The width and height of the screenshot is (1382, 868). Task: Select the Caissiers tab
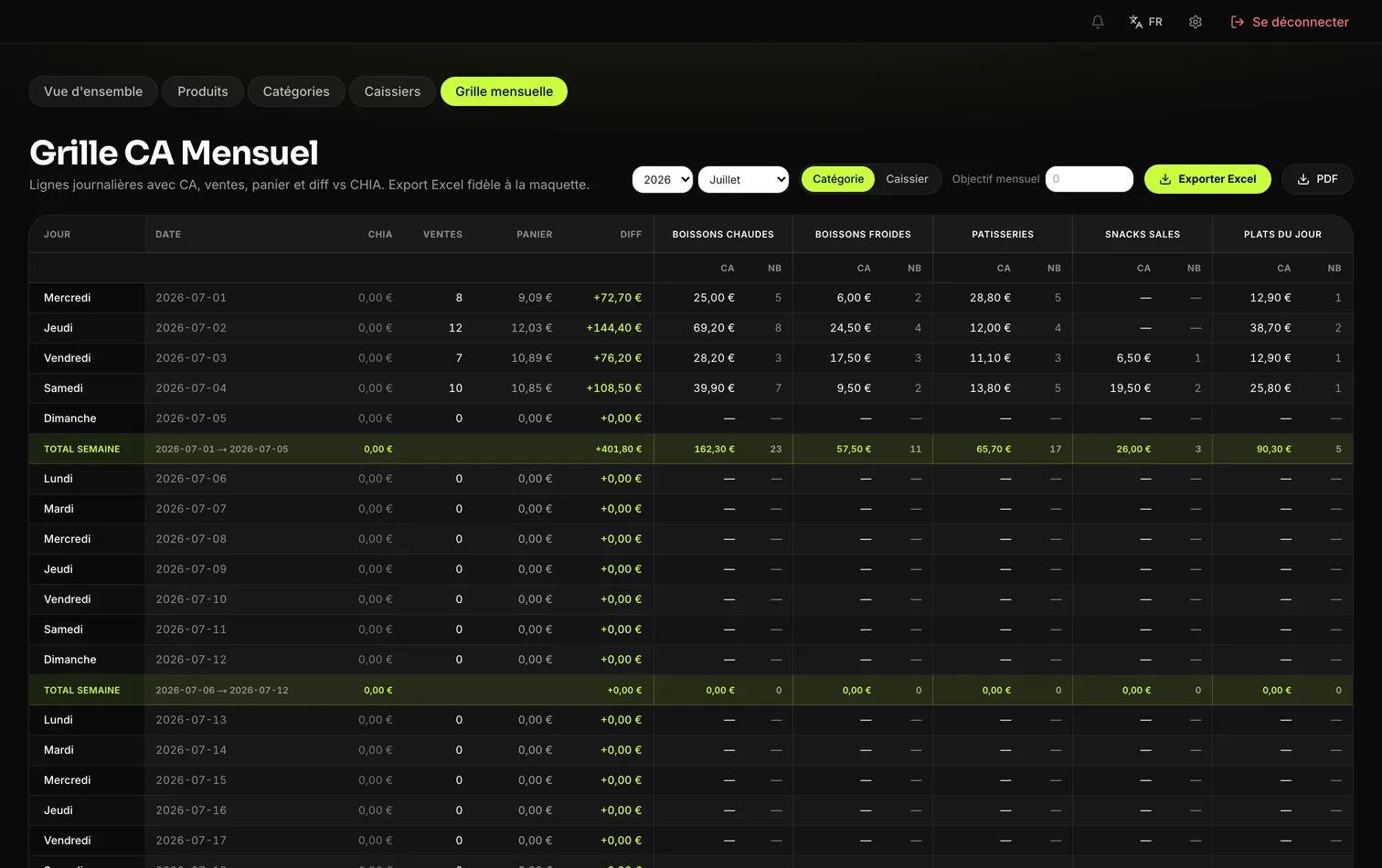392,91
